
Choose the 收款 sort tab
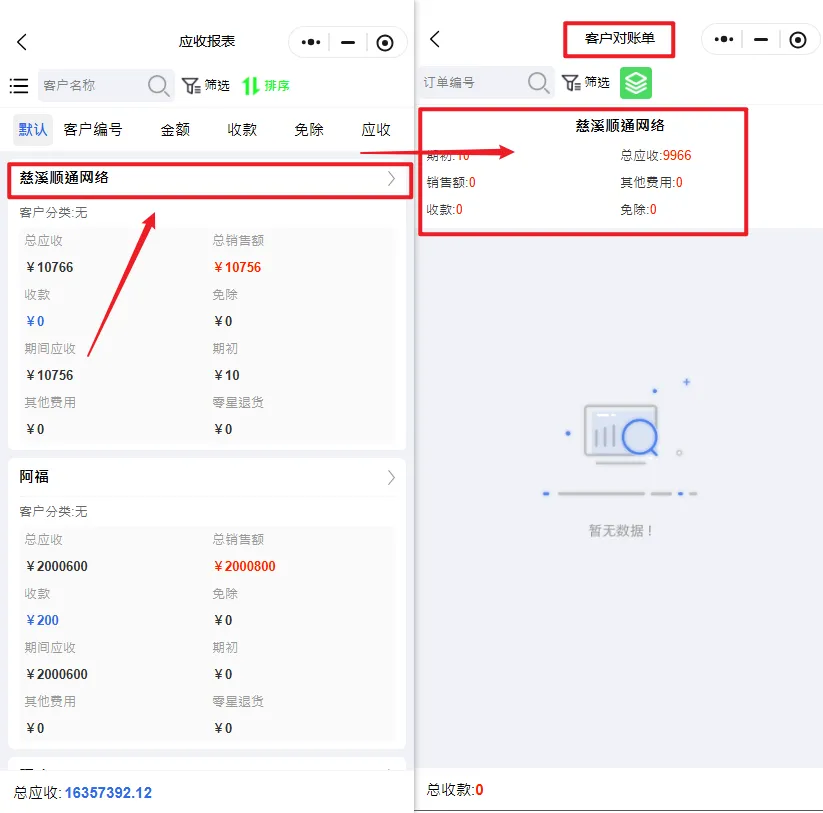click(x=242, y=129)
